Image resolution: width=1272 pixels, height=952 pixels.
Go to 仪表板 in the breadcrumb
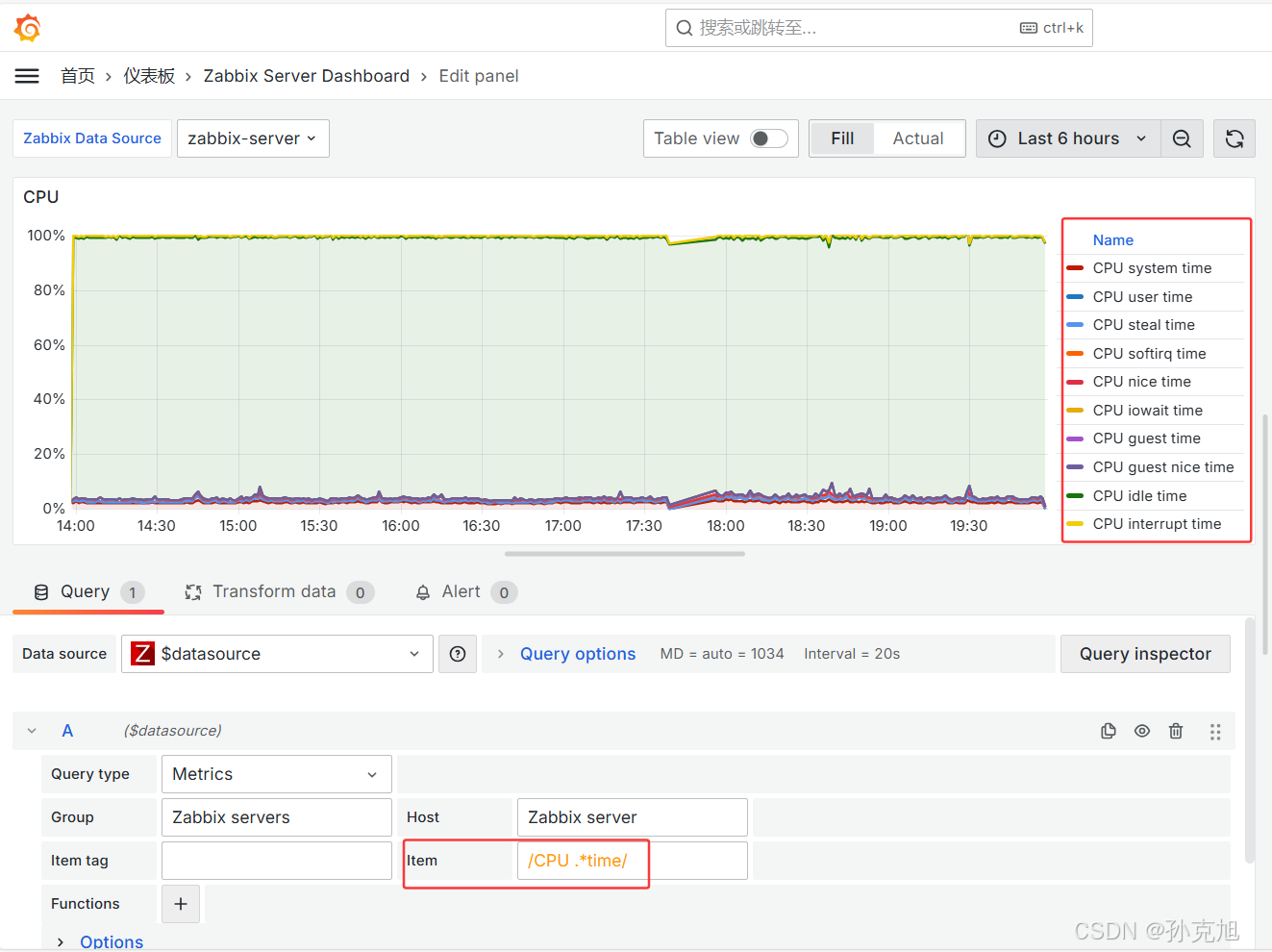coord(149,76)
